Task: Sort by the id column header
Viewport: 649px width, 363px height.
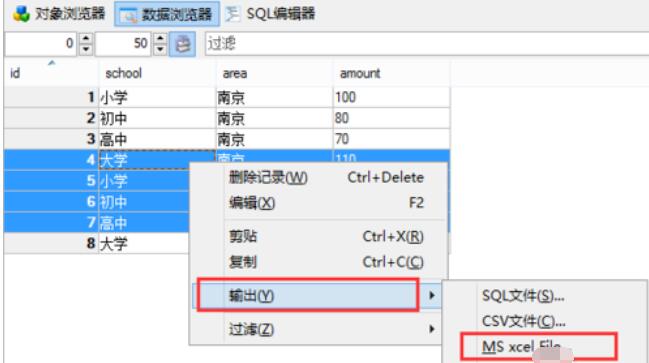Action: 51,73
